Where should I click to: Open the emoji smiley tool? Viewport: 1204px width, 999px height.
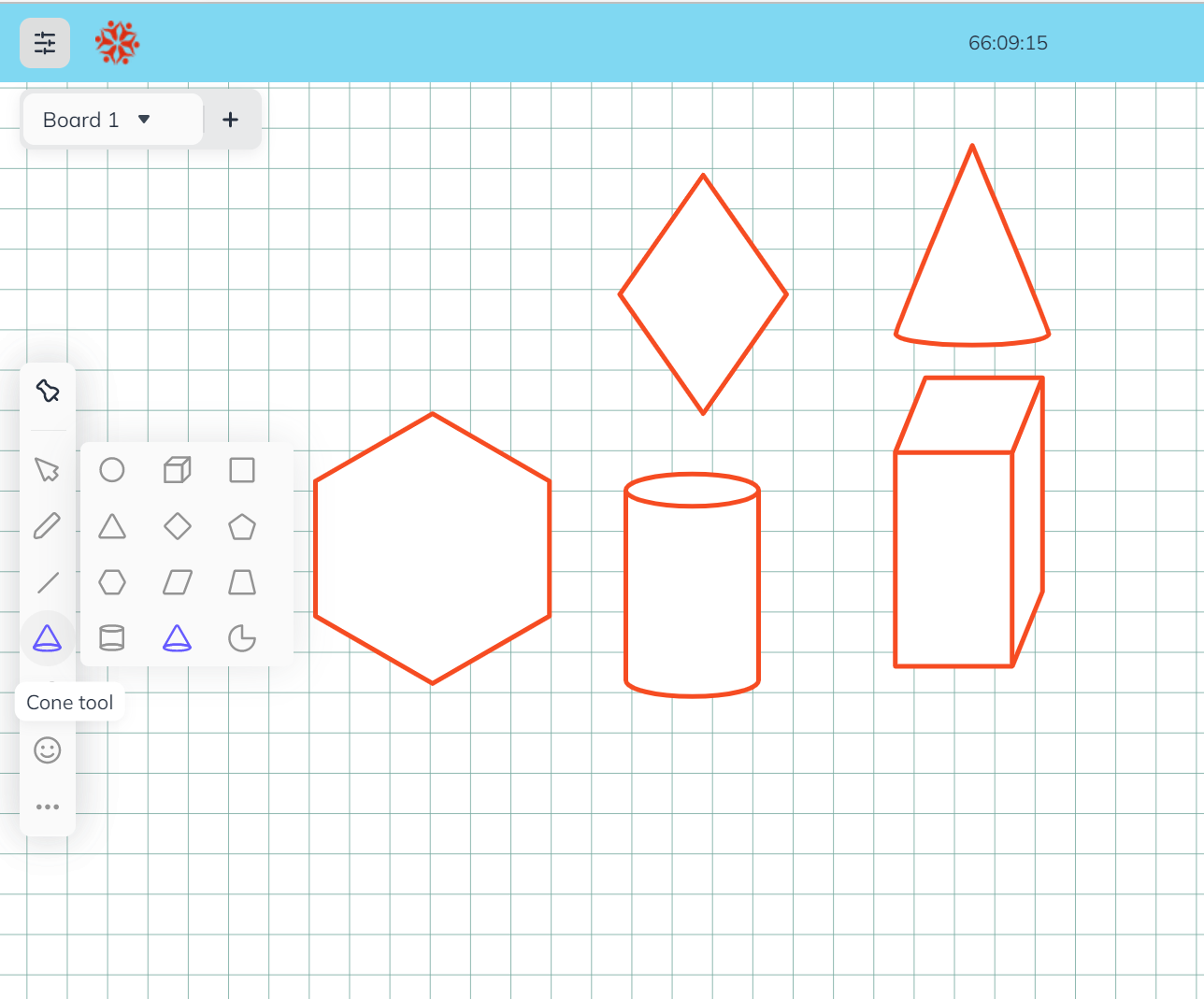click(x=48, y=749)
